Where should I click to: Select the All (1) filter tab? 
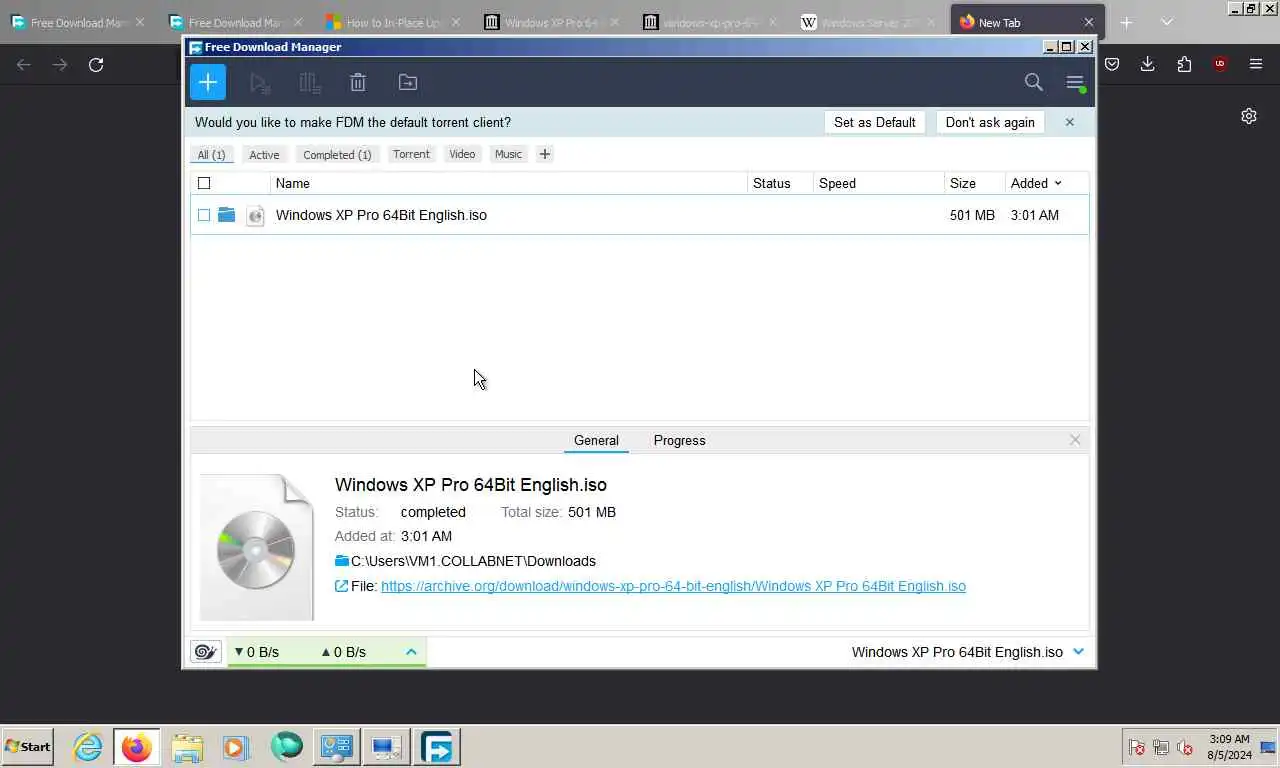pos(211,155)
